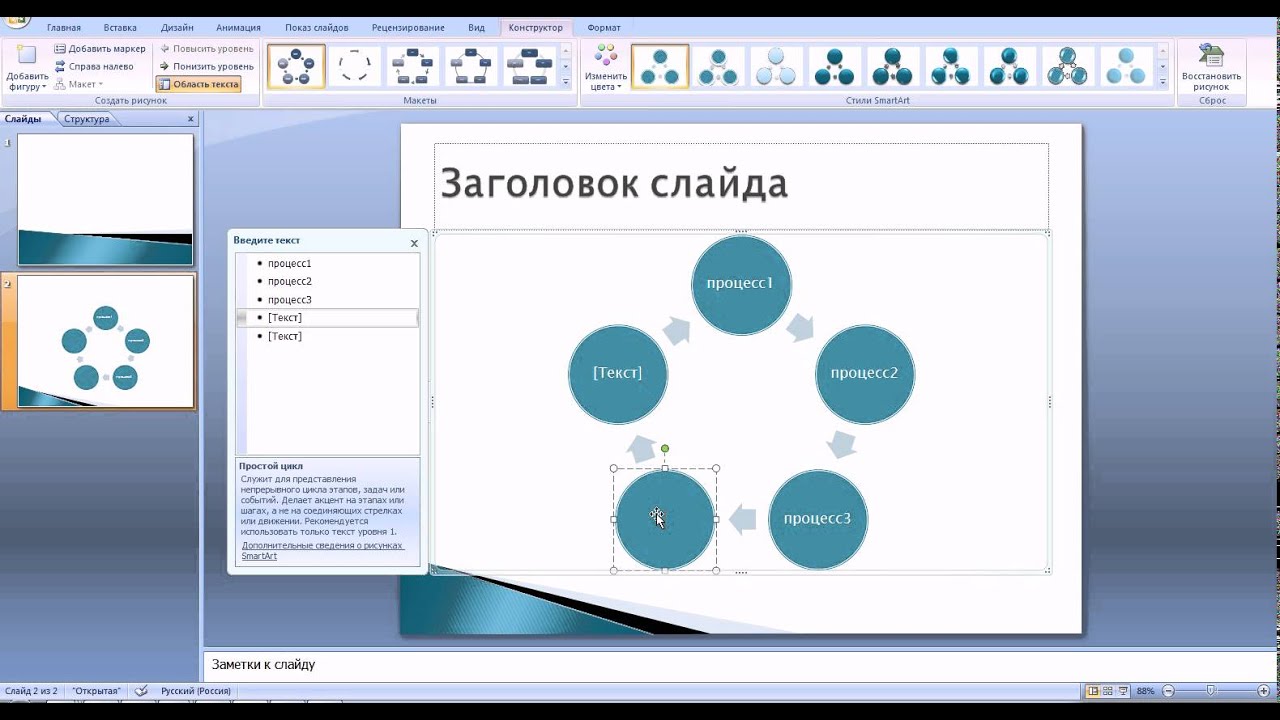Start the slide show from the status bar icon
This screenshot has height=720, width=1280.
point(1124,691)
